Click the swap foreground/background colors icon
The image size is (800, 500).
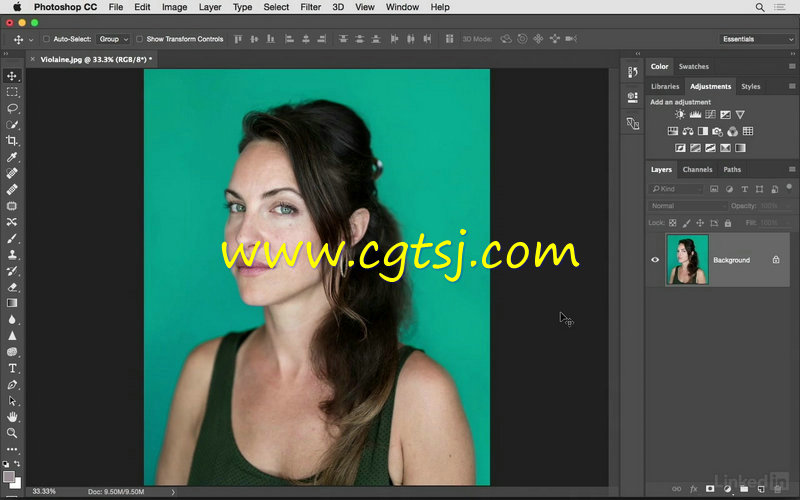17,464
